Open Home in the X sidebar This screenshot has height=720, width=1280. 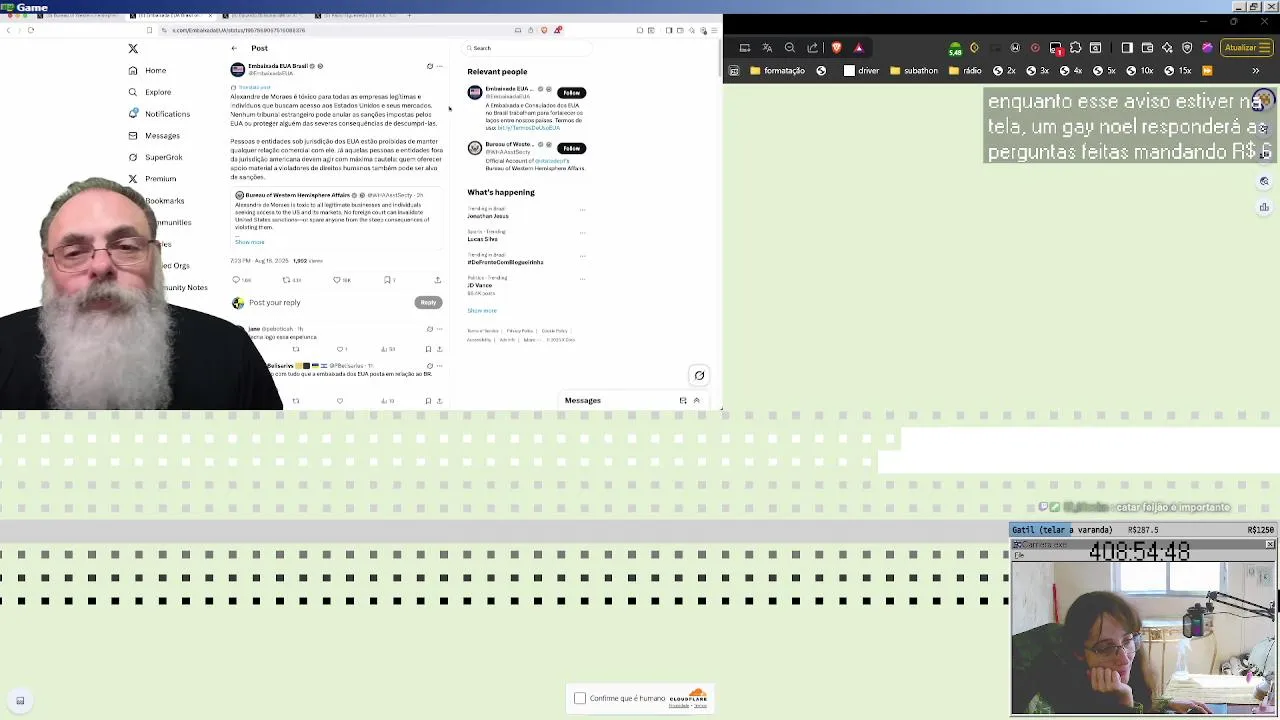point(147,70)
